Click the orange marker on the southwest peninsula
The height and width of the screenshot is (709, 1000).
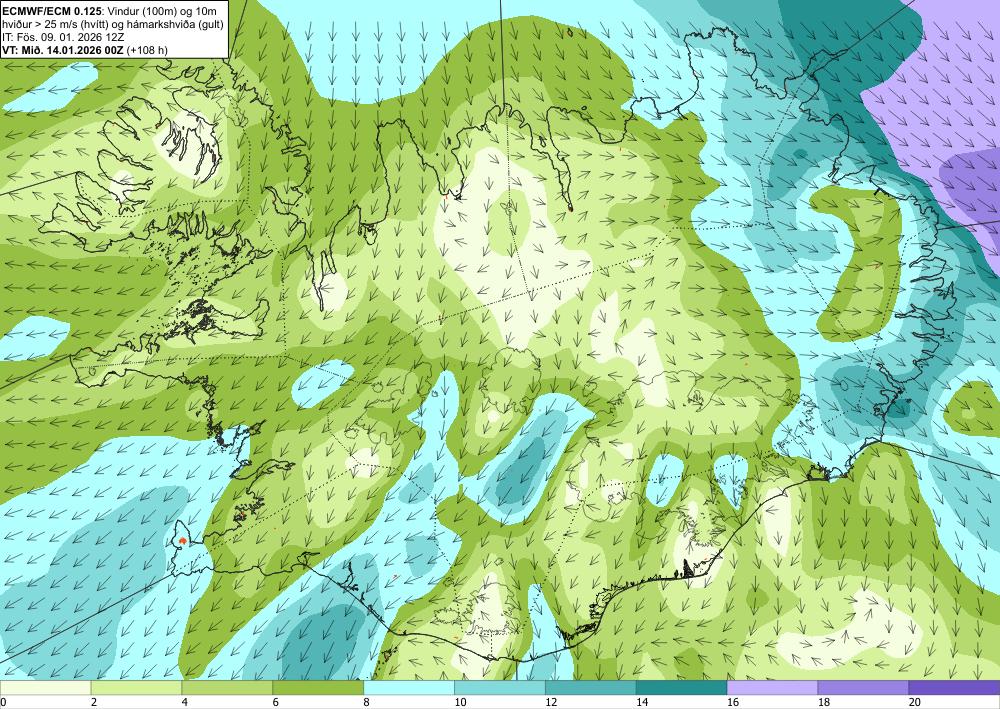coord(183,541)
